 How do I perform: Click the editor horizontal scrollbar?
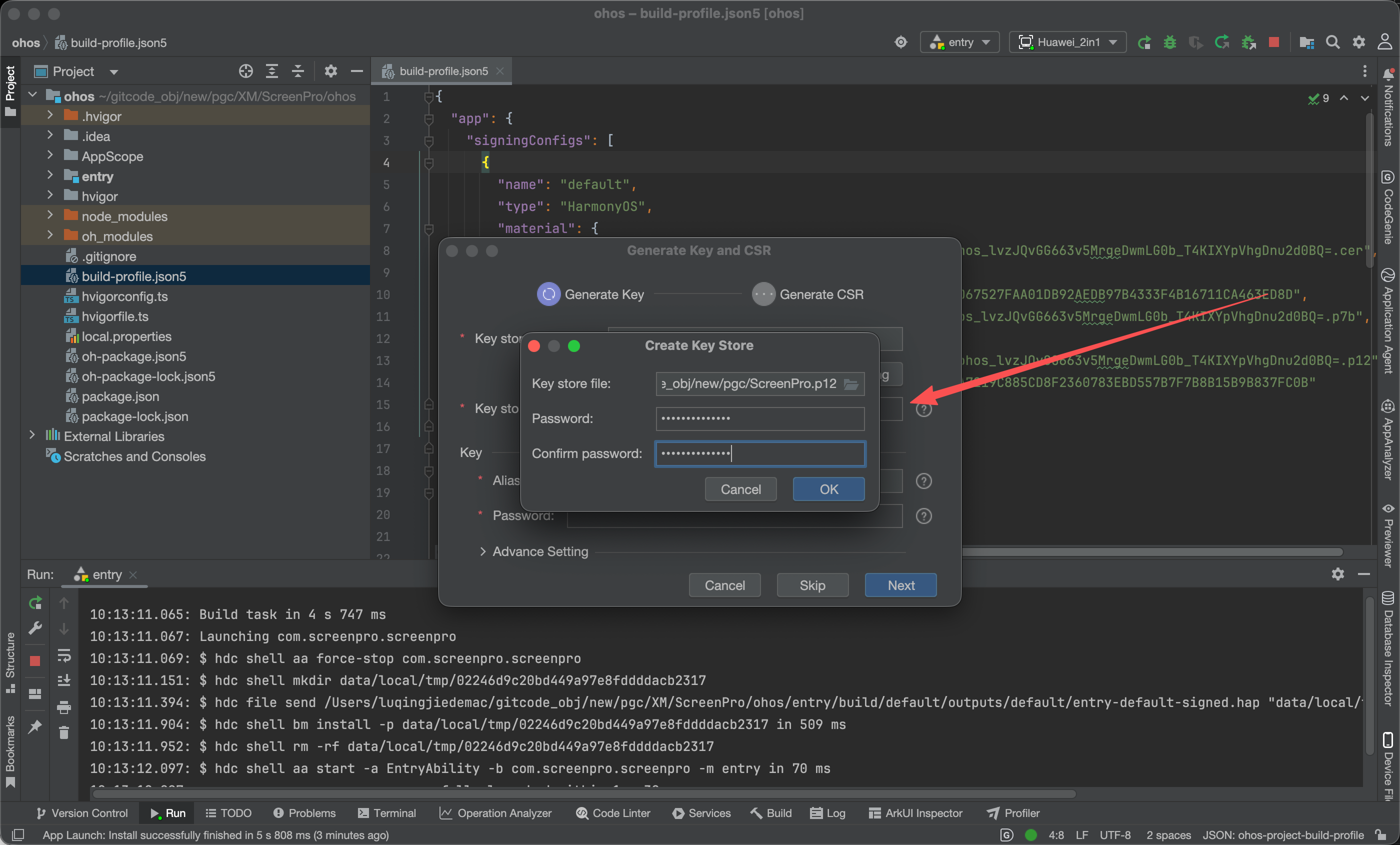click(x=1151, y=552)
